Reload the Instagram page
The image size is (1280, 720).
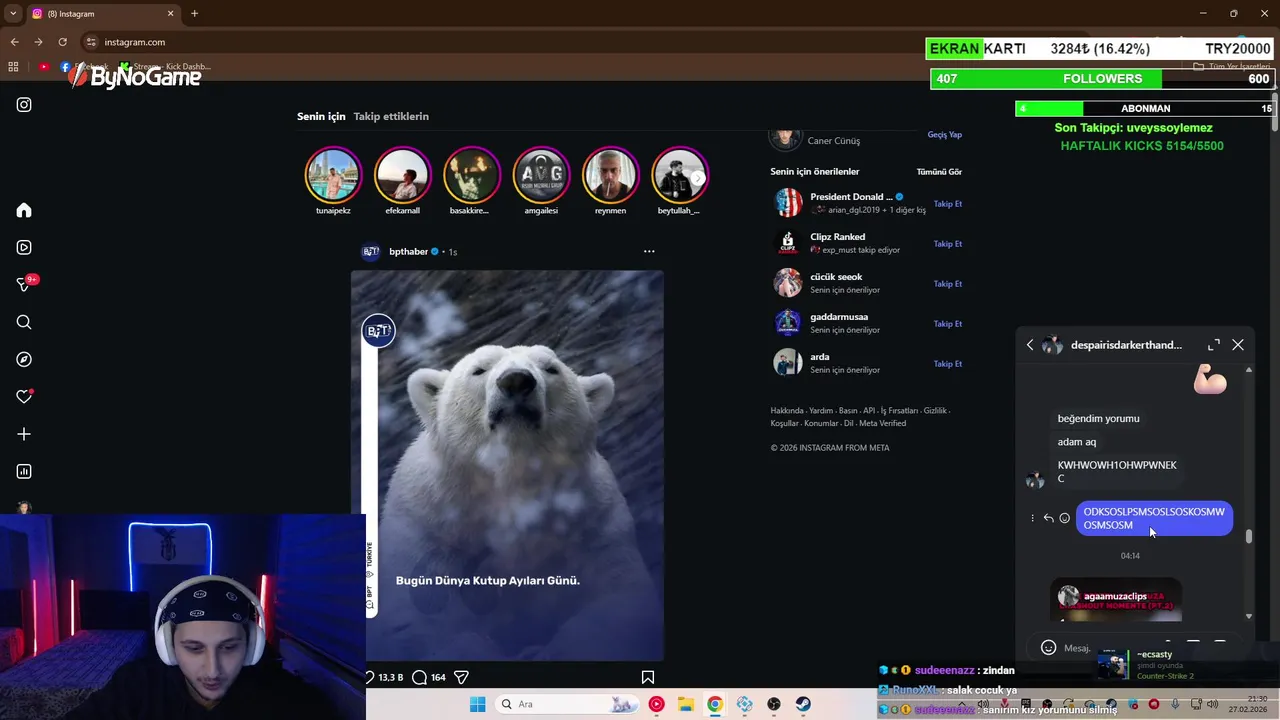[62, 42]
